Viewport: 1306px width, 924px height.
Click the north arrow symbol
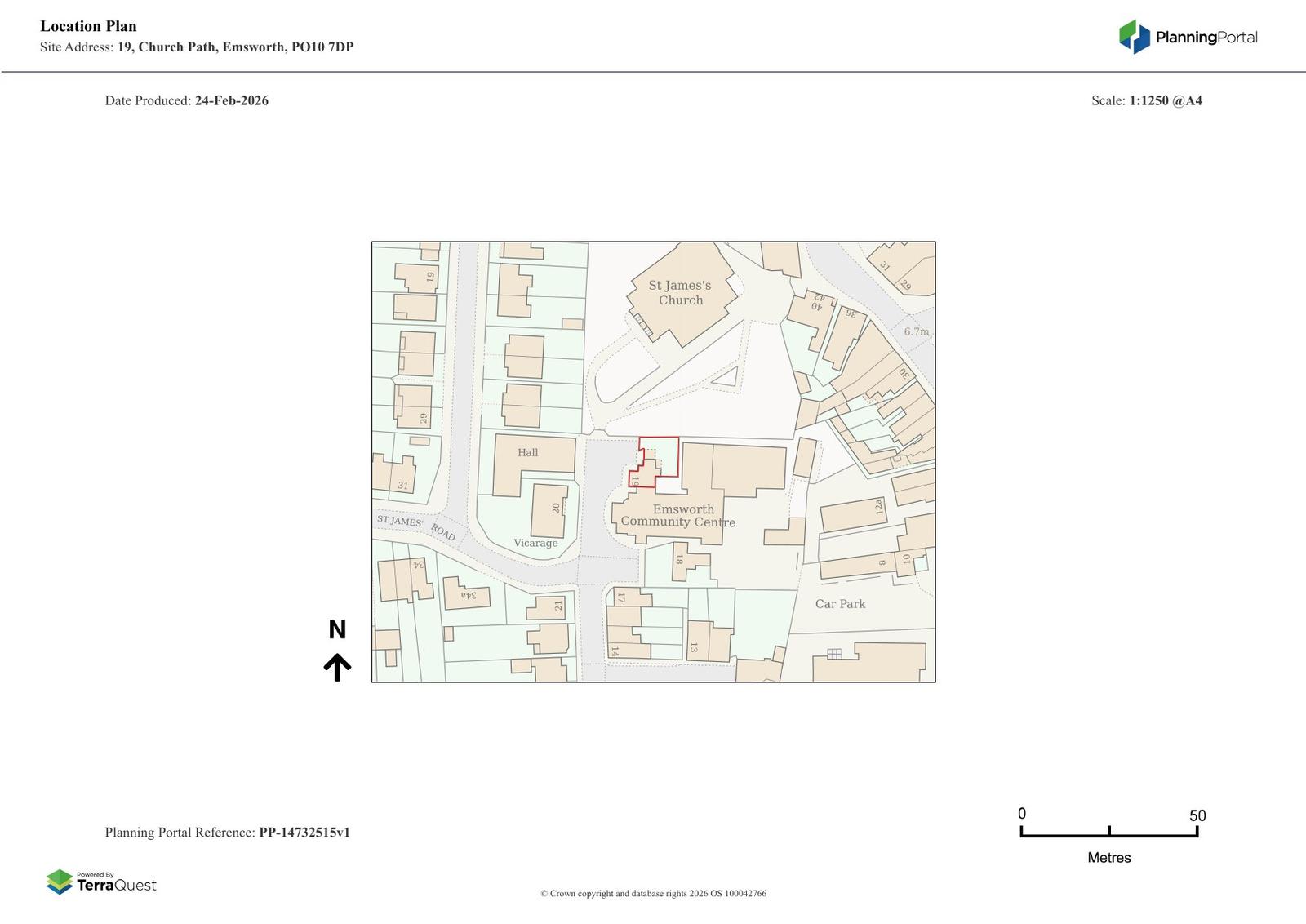tap(337, 667)
